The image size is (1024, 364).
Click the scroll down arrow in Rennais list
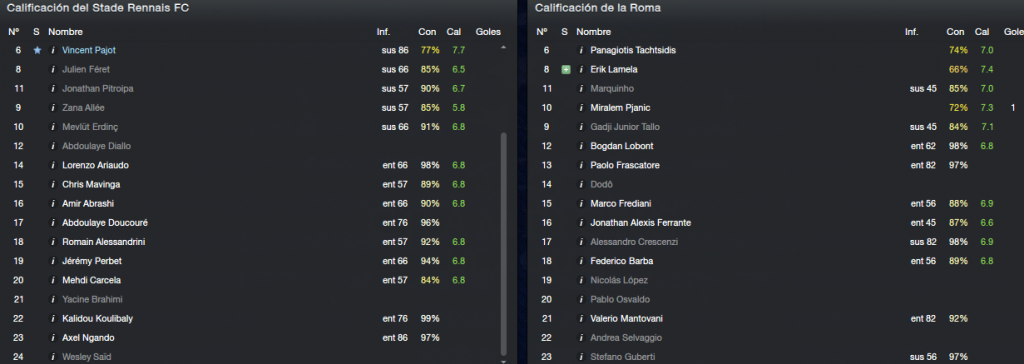point(503,360)
